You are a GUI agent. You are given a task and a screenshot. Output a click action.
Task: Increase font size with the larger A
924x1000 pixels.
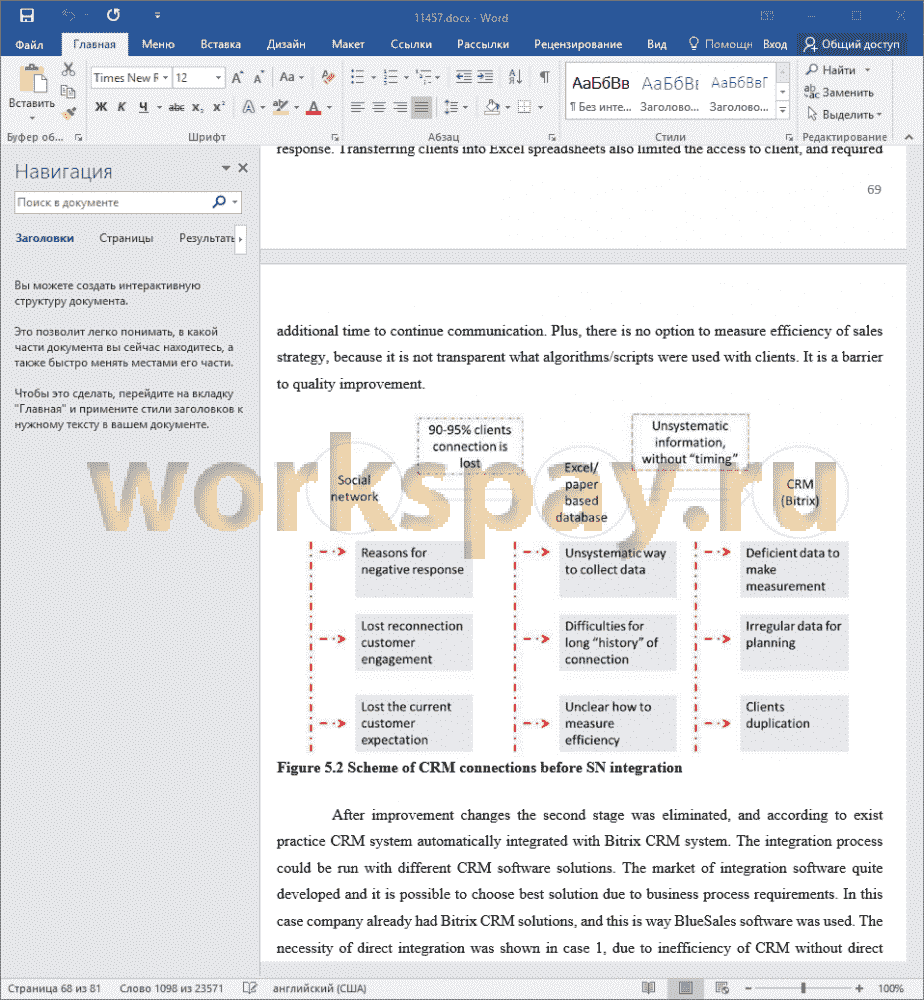click(237, 78)
